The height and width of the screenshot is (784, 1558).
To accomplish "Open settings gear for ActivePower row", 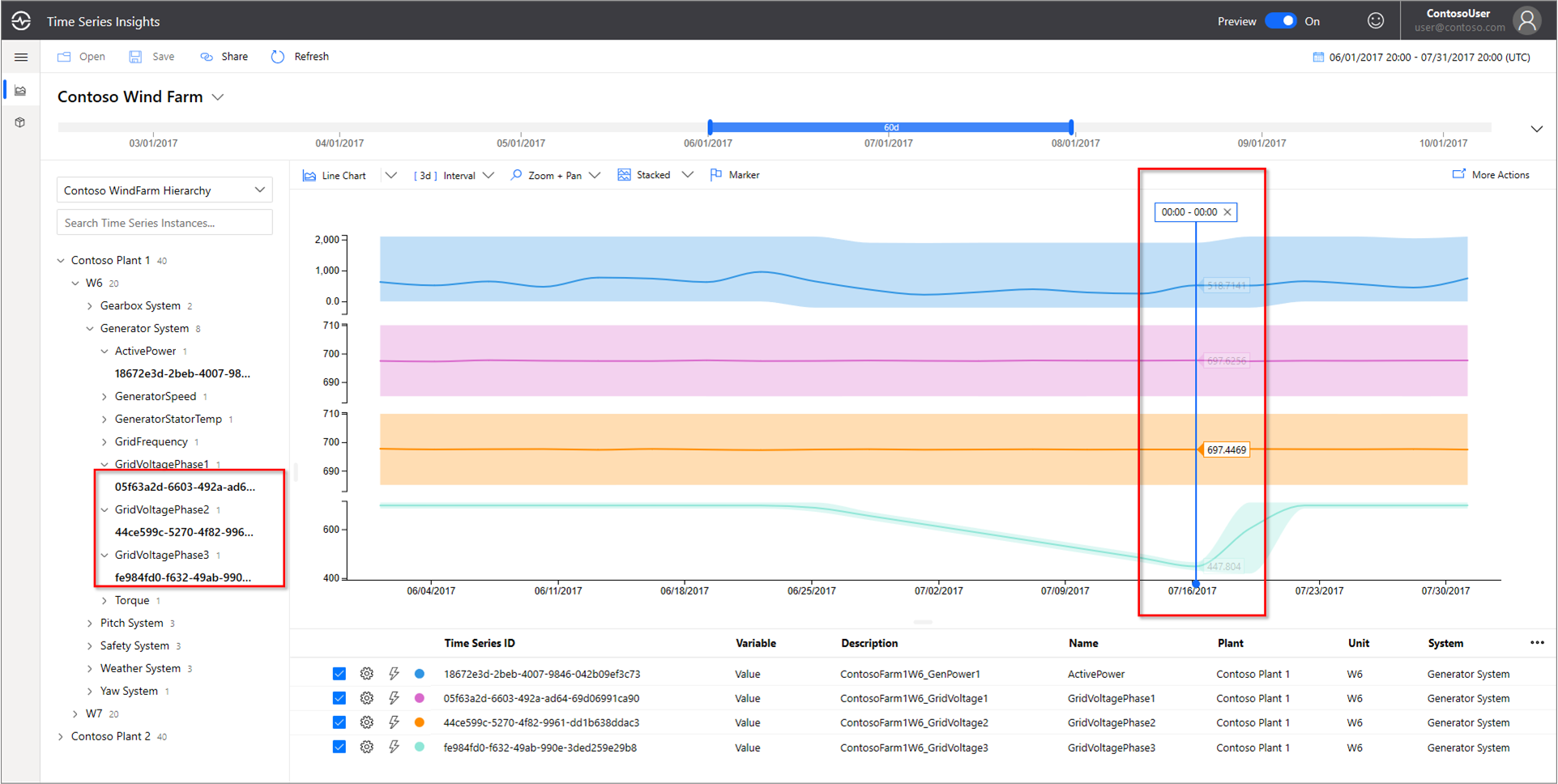I will click(x=367, y=674).
